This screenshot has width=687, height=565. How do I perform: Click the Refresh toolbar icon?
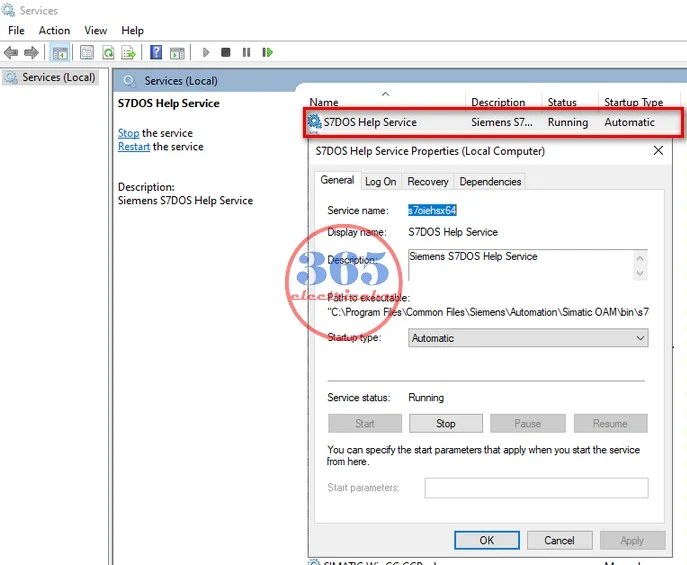[108, 53]
